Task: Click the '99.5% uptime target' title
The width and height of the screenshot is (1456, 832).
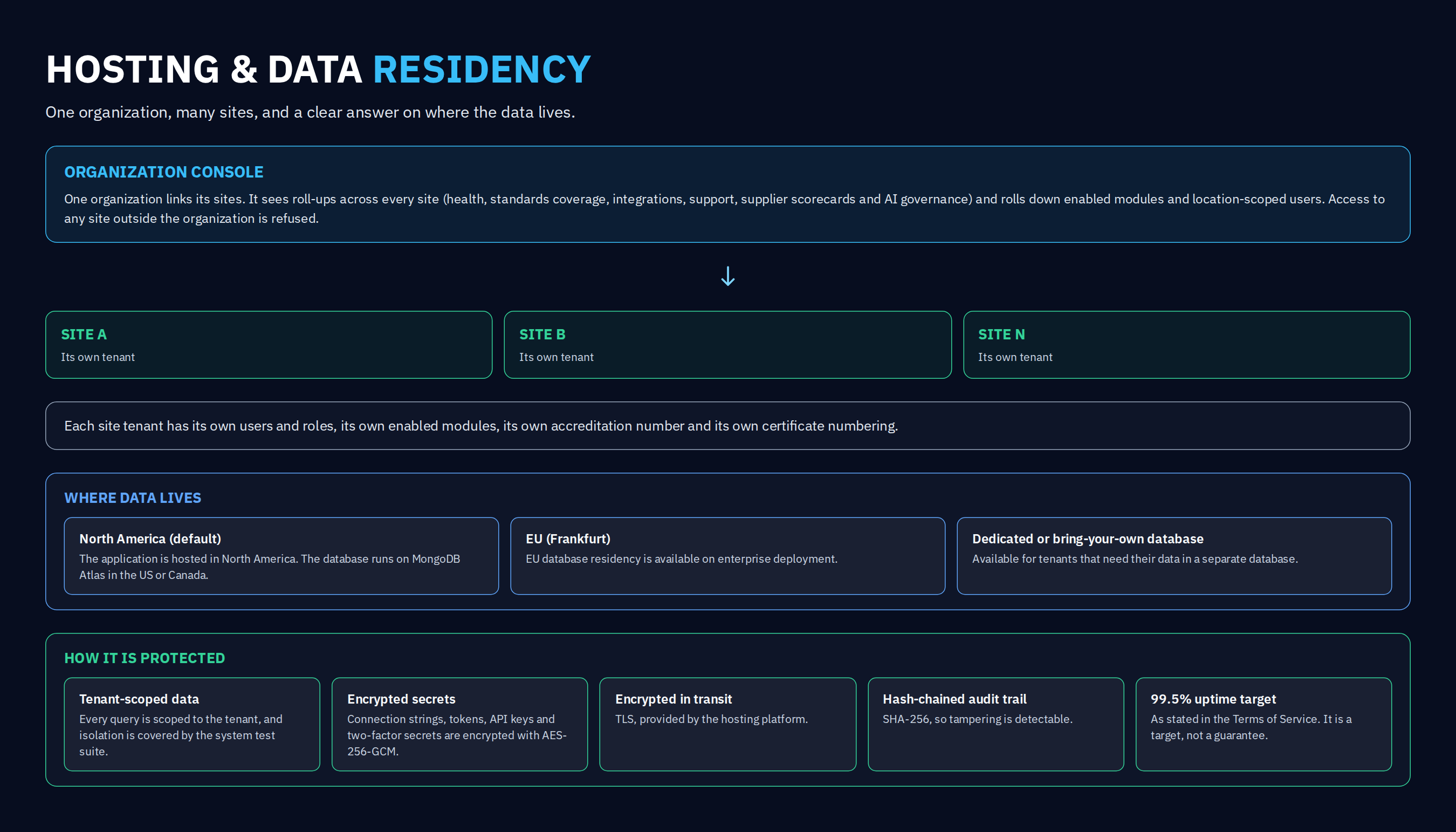Action: (1213, 699)
